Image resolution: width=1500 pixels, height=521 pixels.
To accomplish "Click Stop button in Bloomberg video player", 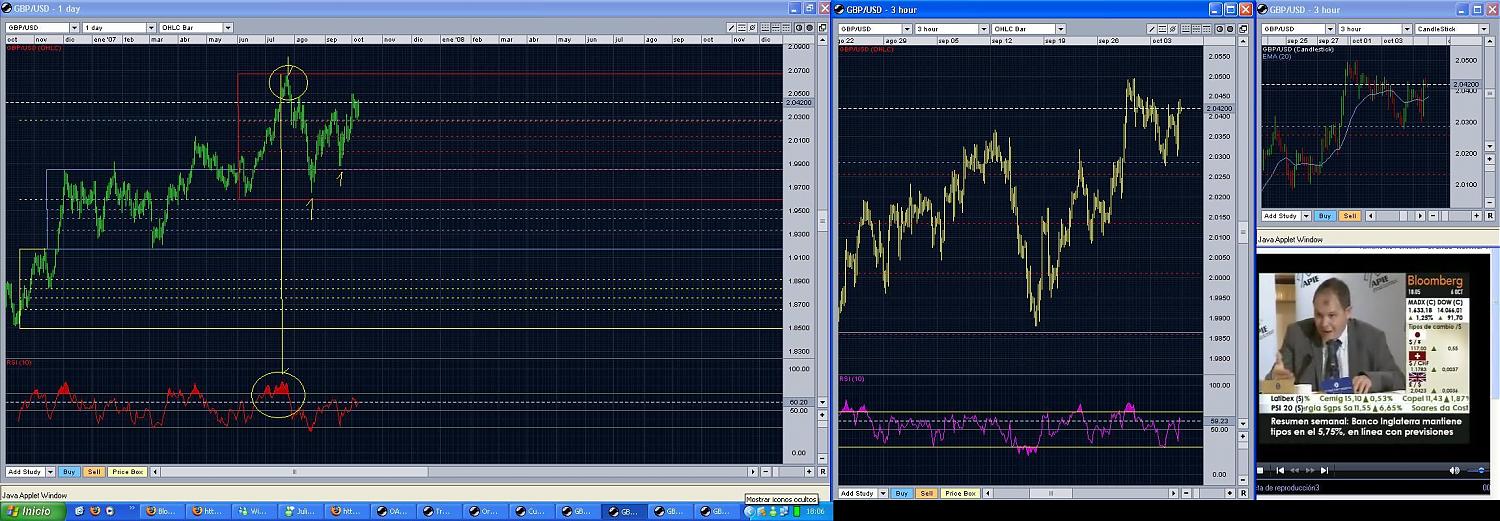I will [x=1260, y=470].
